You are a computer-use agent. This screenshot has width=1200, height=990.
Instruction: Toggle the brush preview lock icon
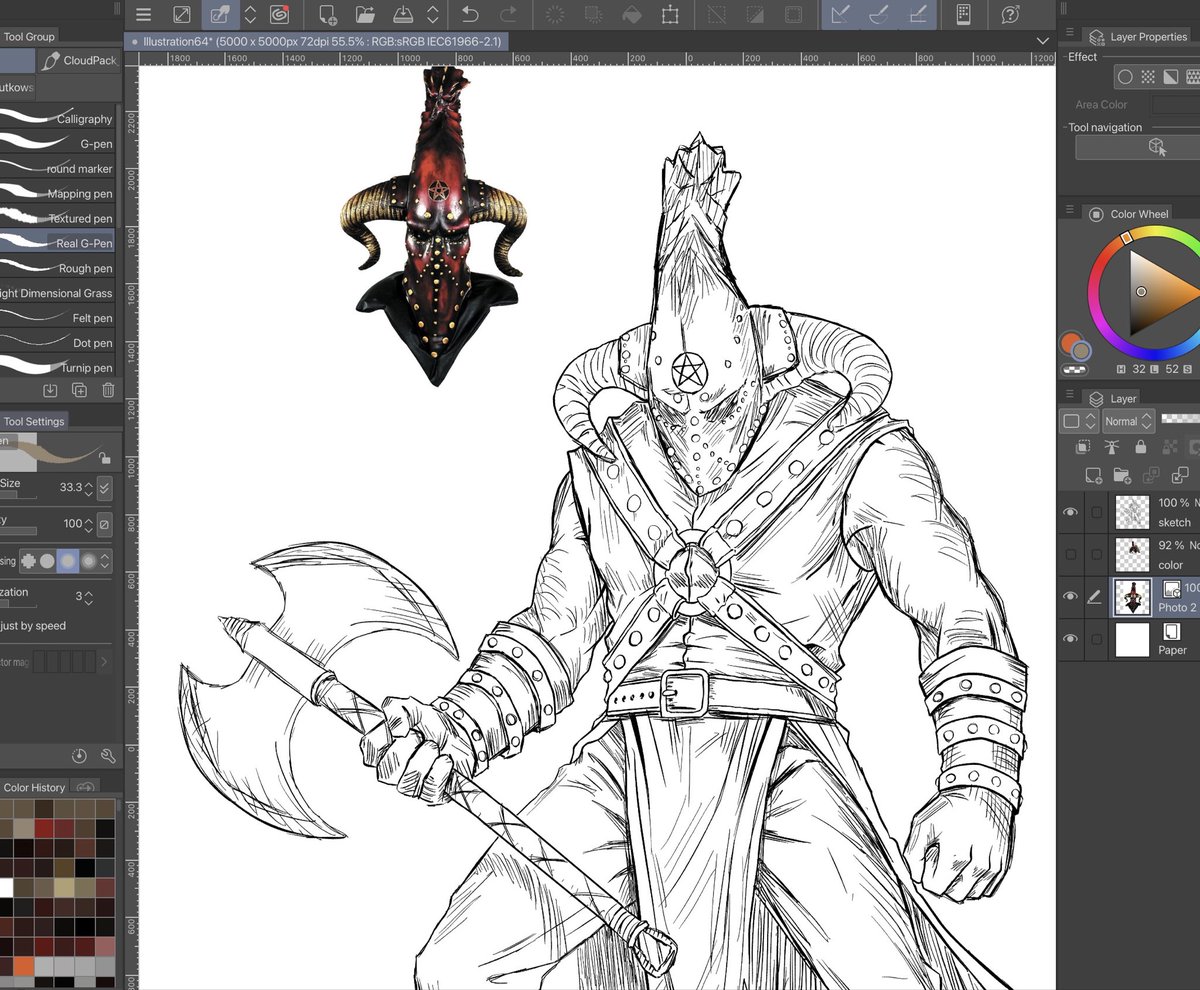click(104, 458)
